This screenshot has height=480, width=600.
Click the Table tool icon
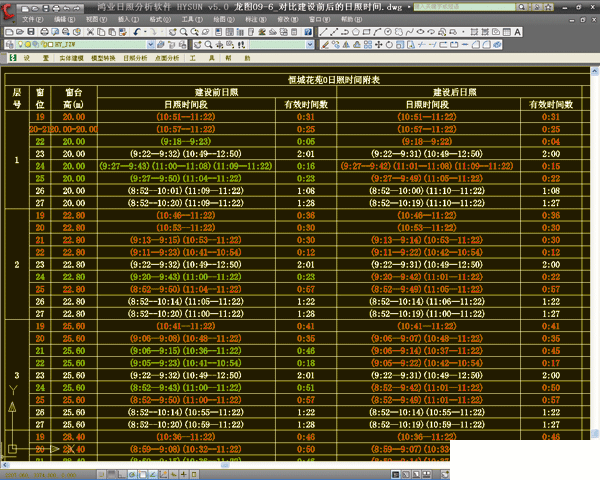(507, 32)
